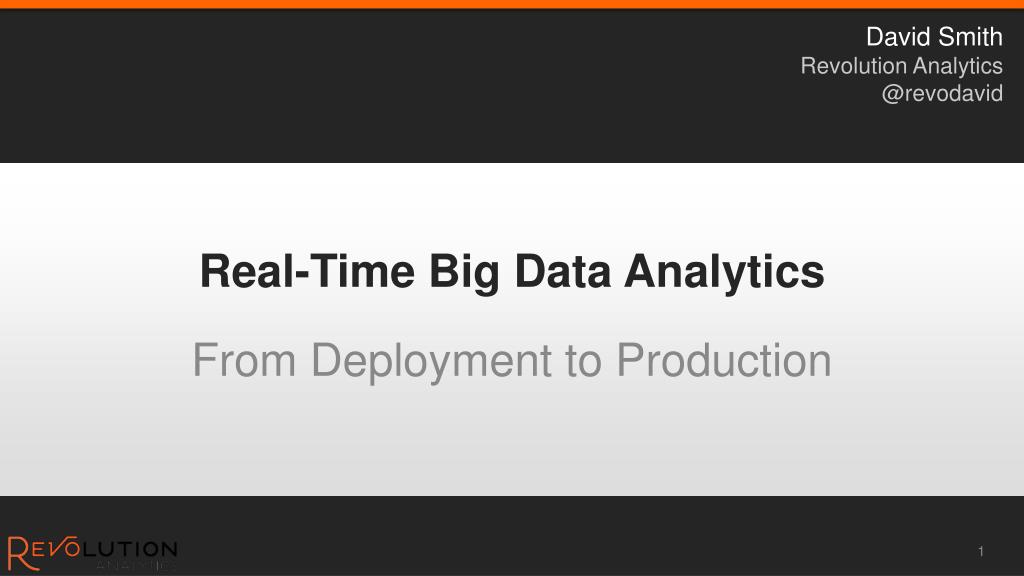This screenshot has width=1024, height=576.
Task: Click the gray Revolution Analytics company text
Action: point(901,66)
